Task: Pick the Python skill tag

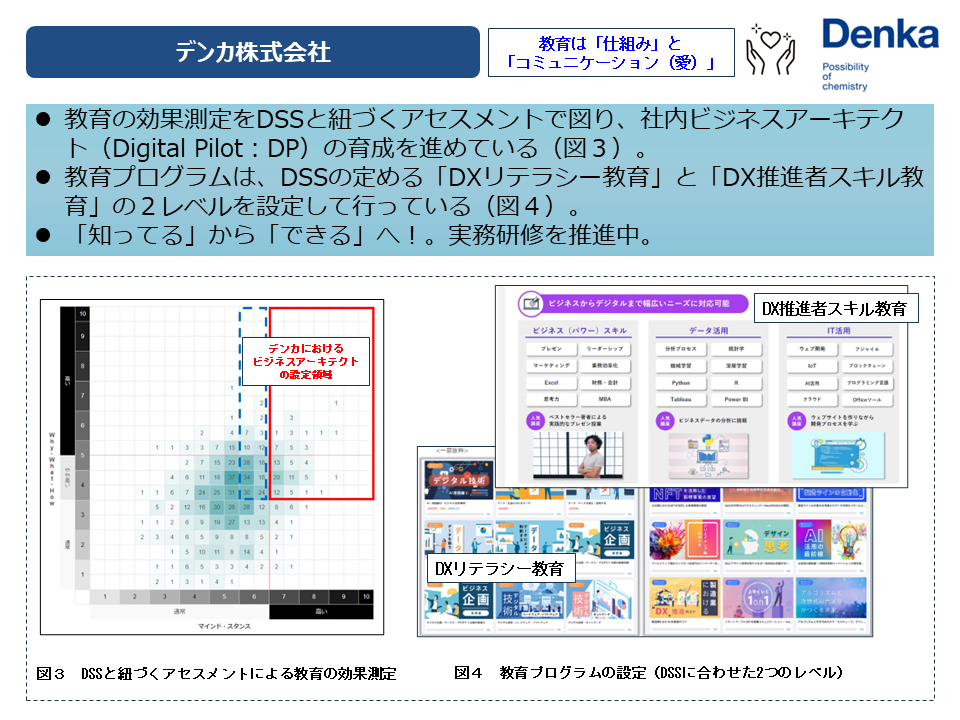Action: pyautogui.click(x=681, y=383)
